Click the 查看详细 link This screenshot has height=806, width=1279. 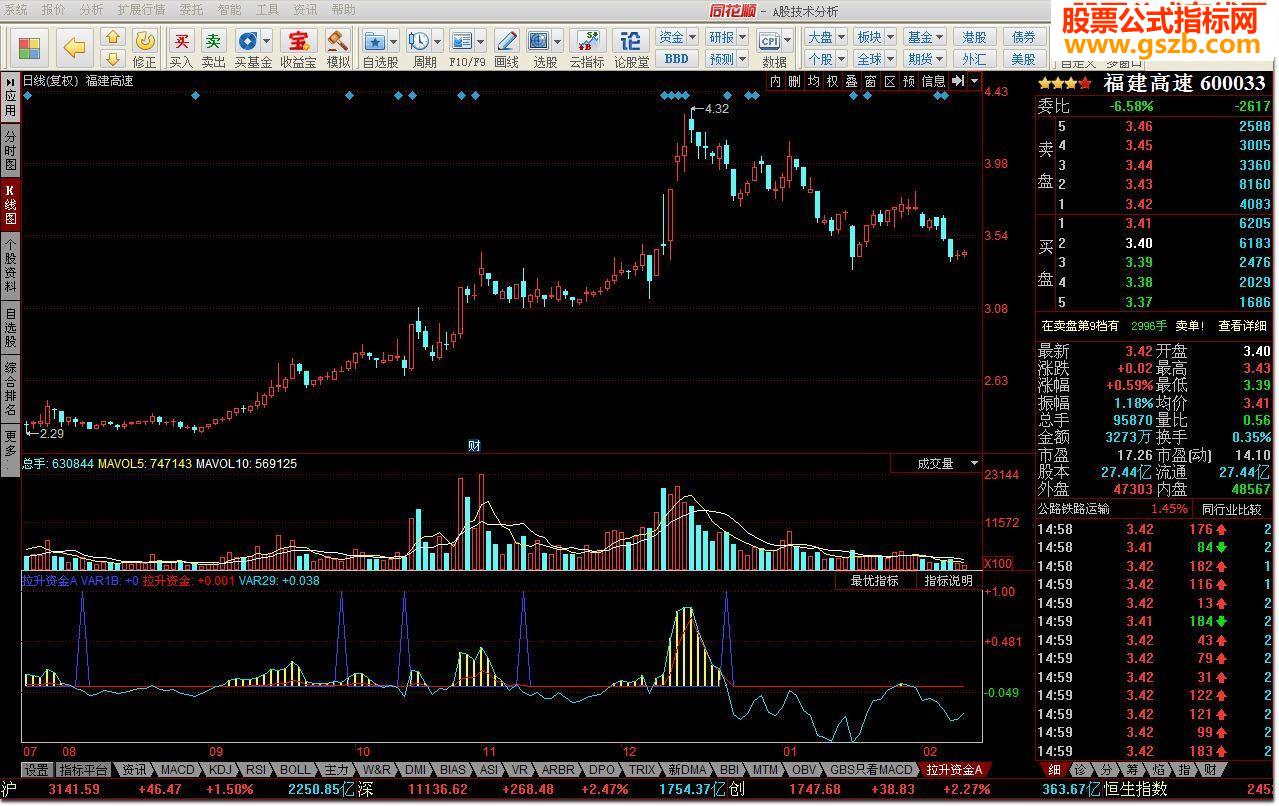[x=1243, y=326]
